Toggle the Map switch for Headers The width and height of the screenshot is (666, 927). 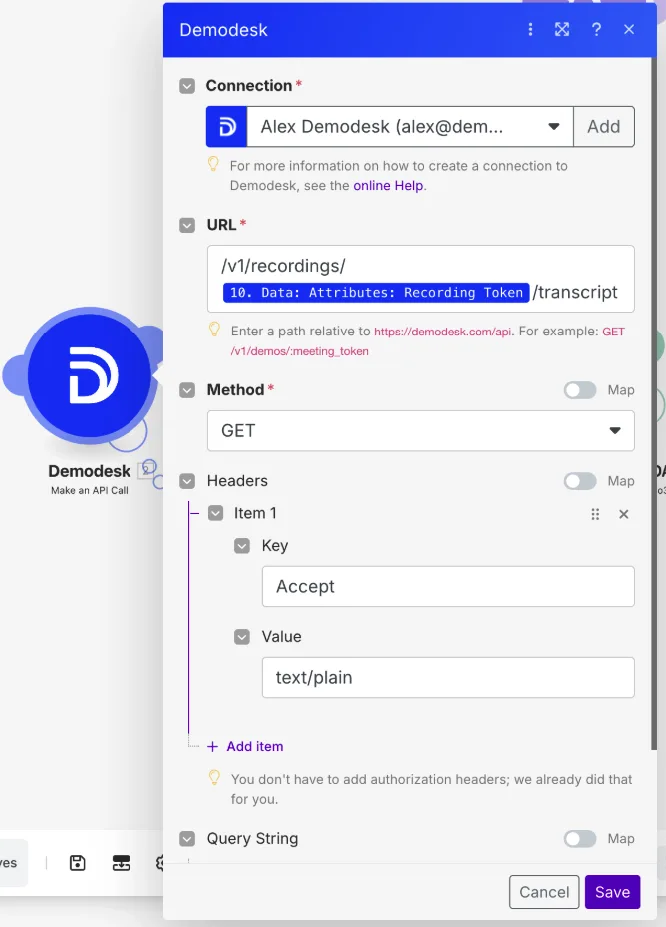(580, 481)
